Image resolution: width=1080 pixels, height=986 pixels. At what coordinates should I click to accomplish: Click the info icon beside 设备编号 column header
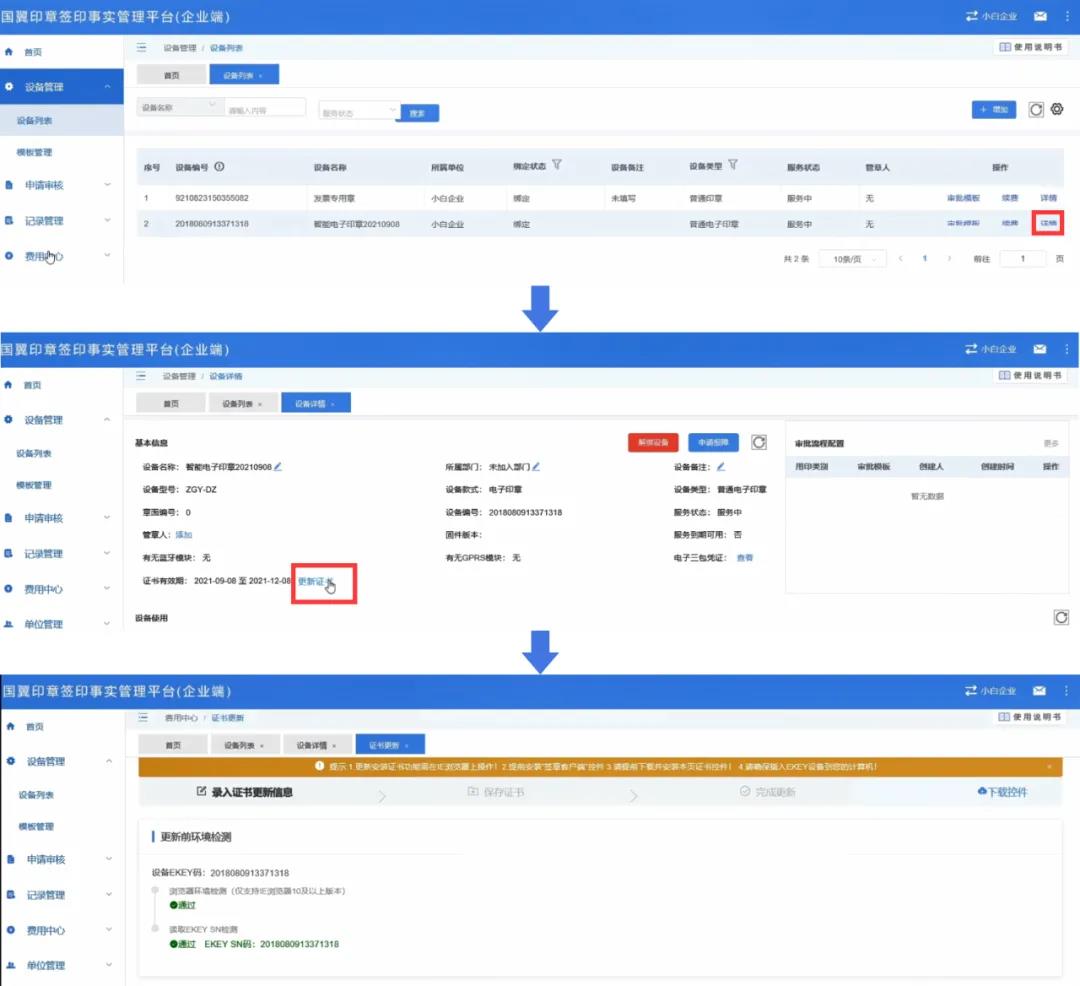coord(219,167)
